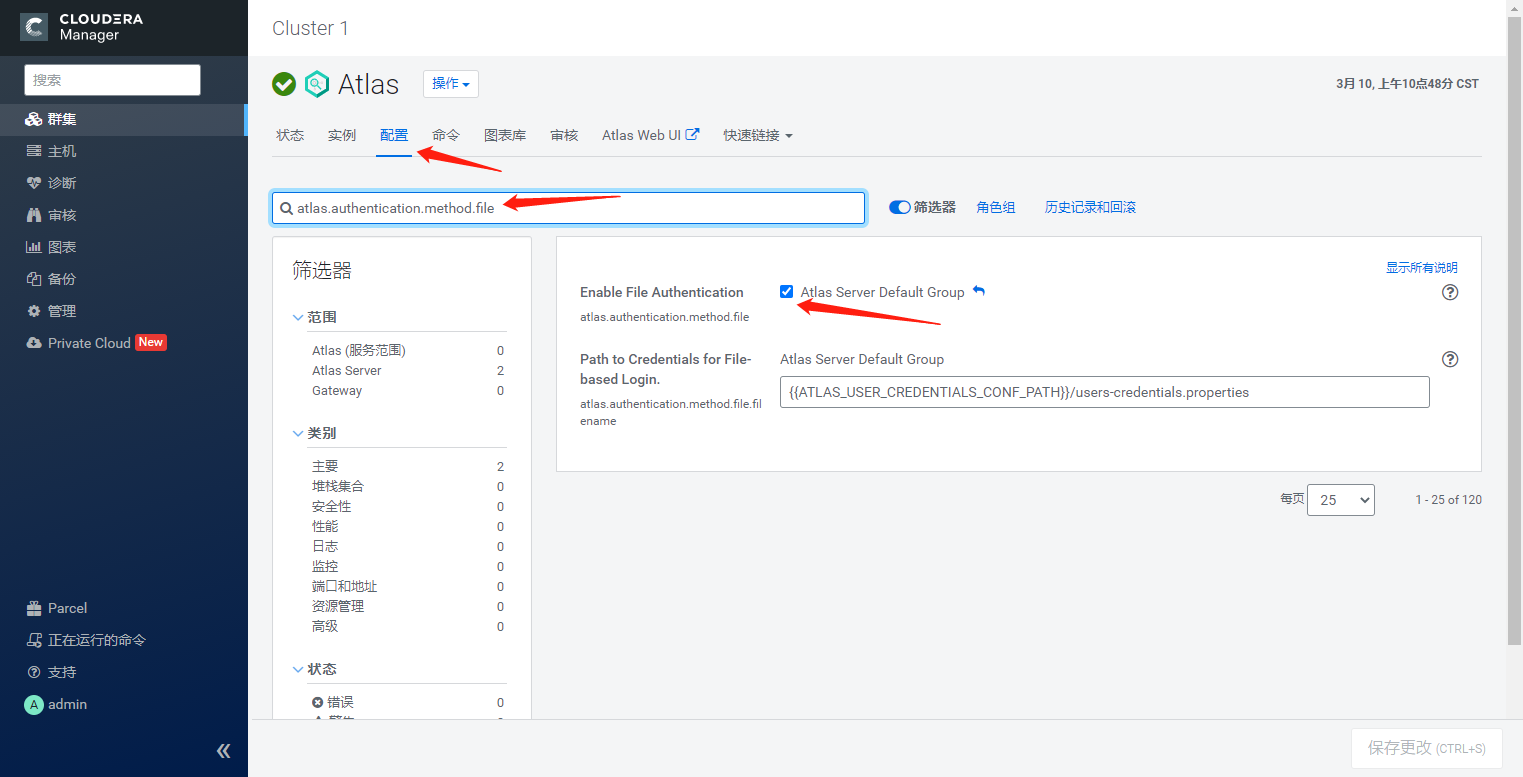Open the 角色组 role groups link
The image size is (1523, 777).
[x=996, y=207]
